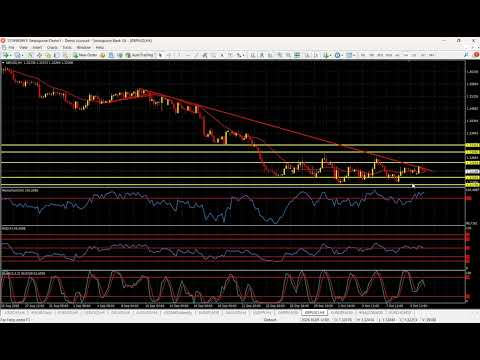Click the RSI indicator label
The width and height of the screenshot is (480, 360).
point(14,228)
